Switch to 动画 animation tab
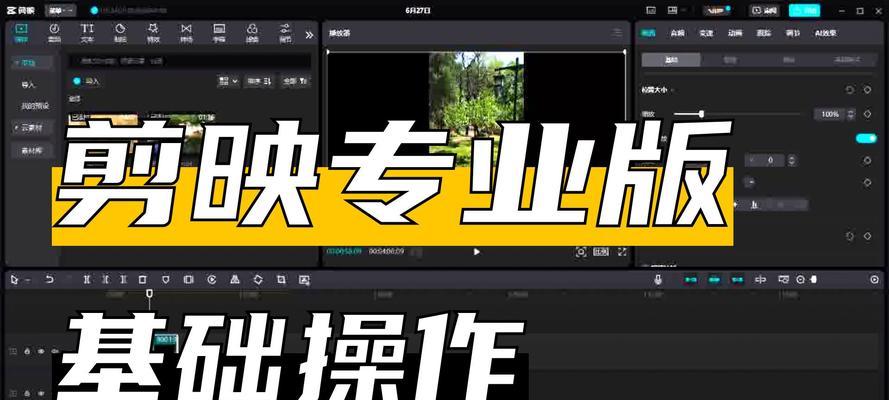The height and width of the screenshot is (400, 889). (x=735, y=33)
